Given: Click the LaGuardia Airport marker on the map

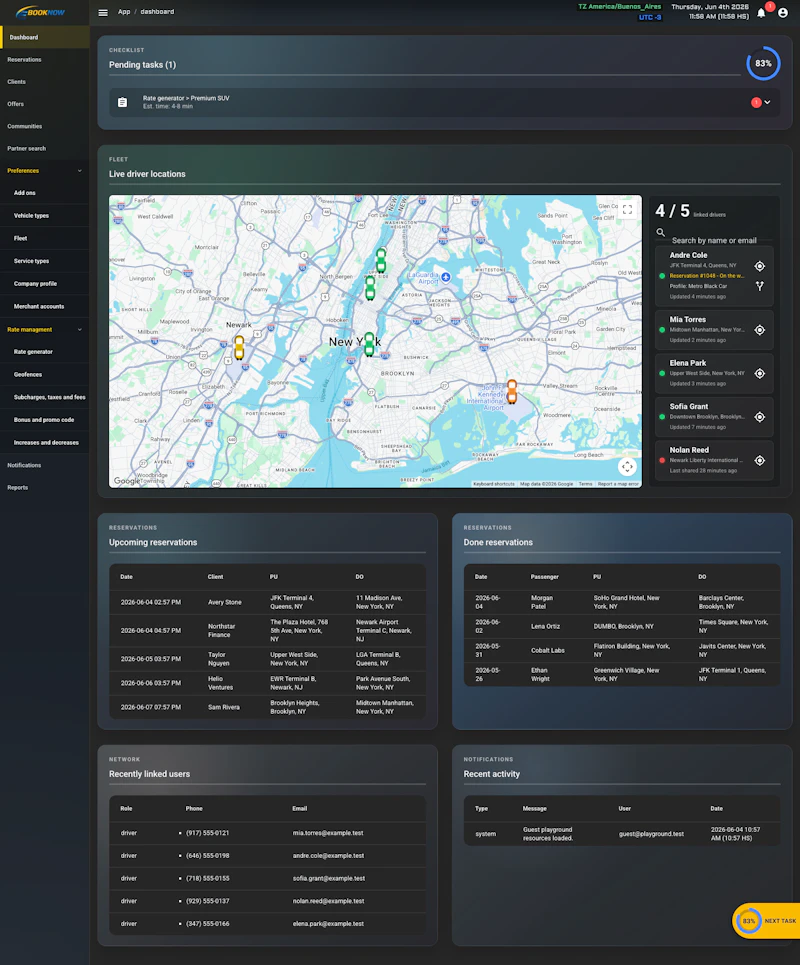Looking at the screenshot, I should coord(446,277).
